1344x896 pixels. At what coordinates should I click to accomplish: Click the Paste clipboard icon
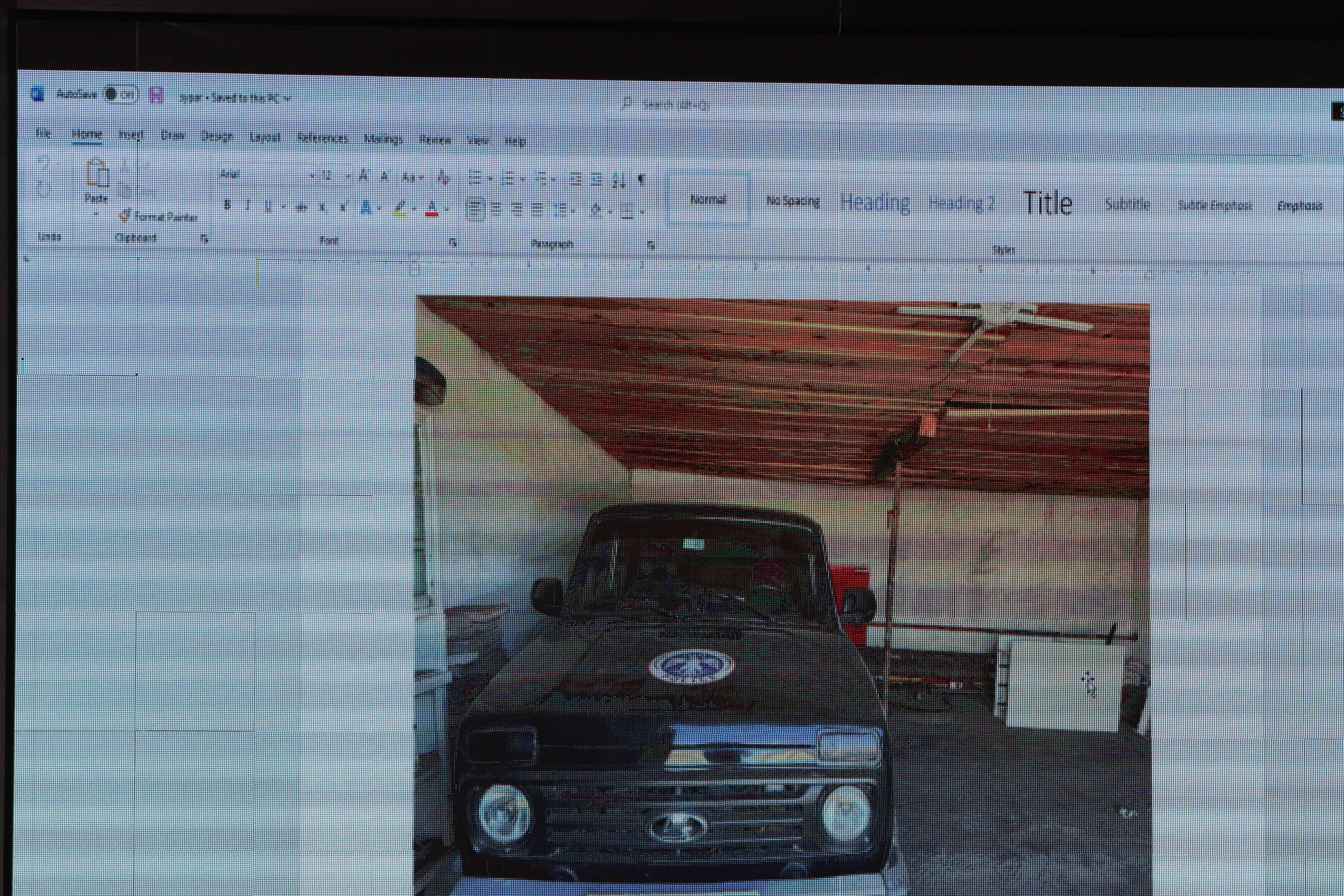coord(98,174)
